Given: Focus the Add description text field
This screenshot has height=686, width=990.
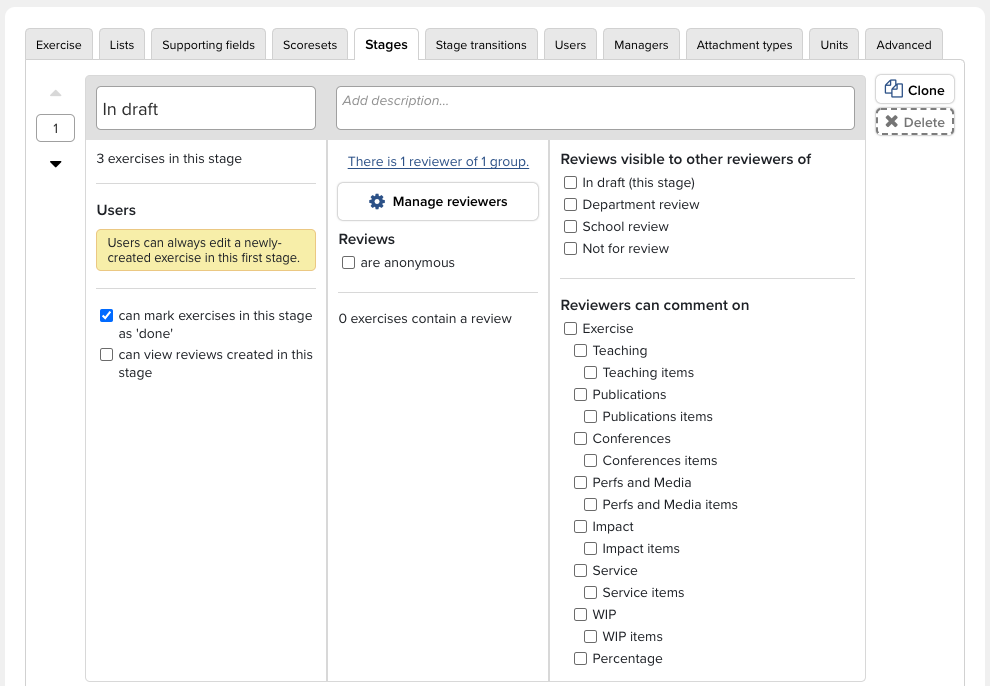Looking at the screenshot, I should click(595, 108).
